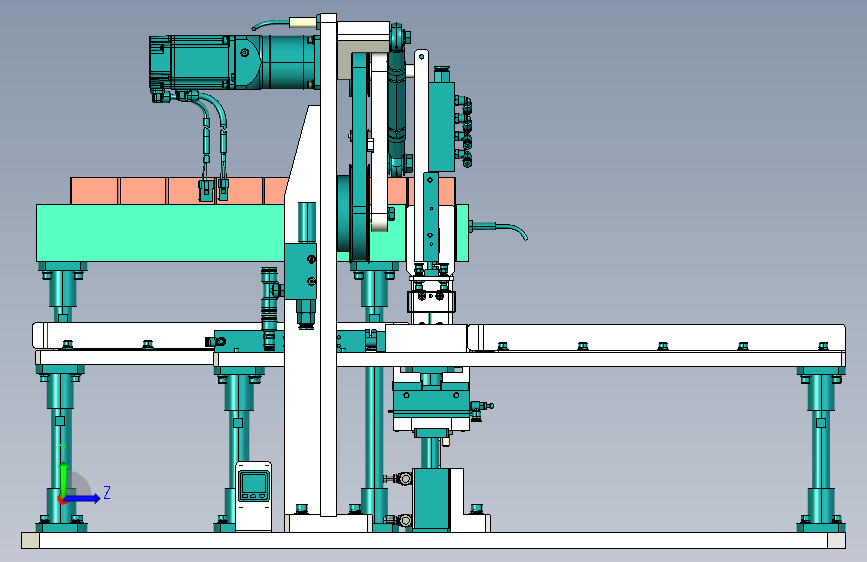Click the pneumatic T-fitting left of the vertical plate
The width and height of the screenshot is (867, 562).
tap(270, 308)
